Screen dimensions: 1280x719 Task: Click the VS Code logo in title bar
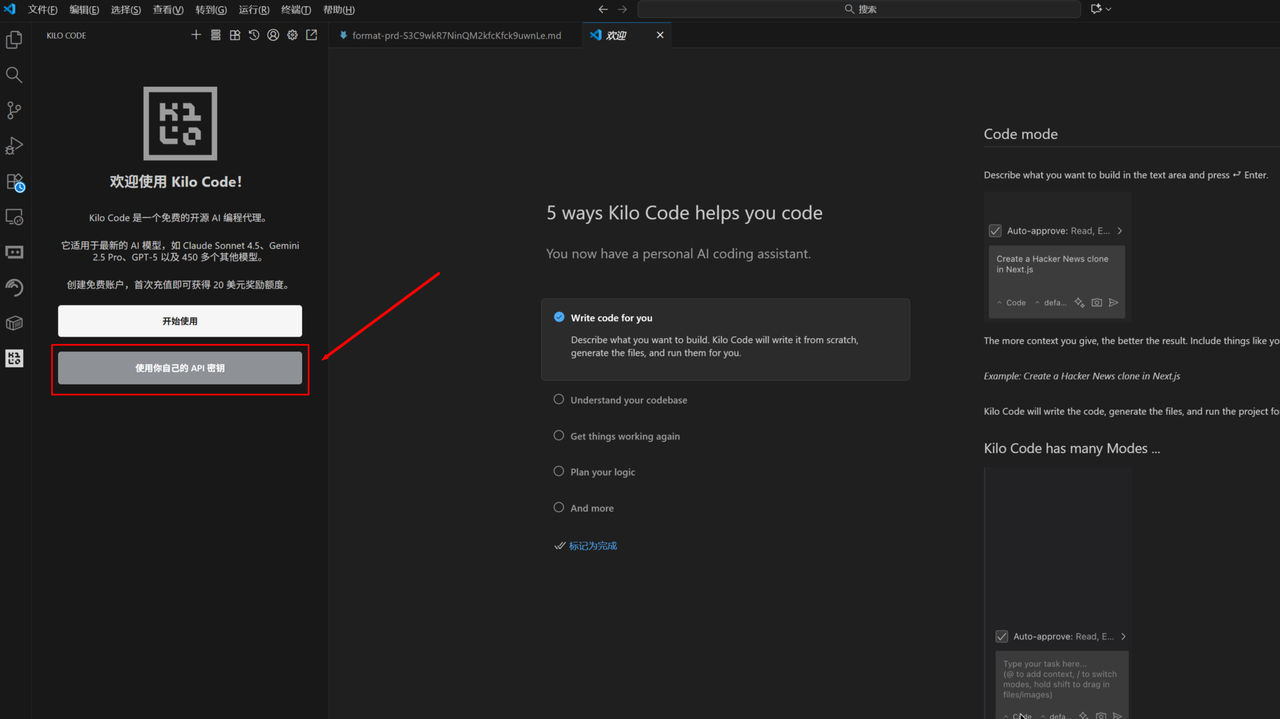point(10,9)
